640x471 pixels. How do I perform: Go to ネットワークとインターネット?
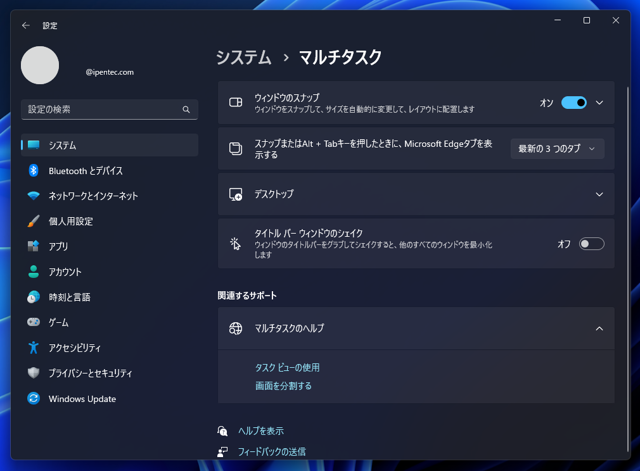[x=109, y=196]
